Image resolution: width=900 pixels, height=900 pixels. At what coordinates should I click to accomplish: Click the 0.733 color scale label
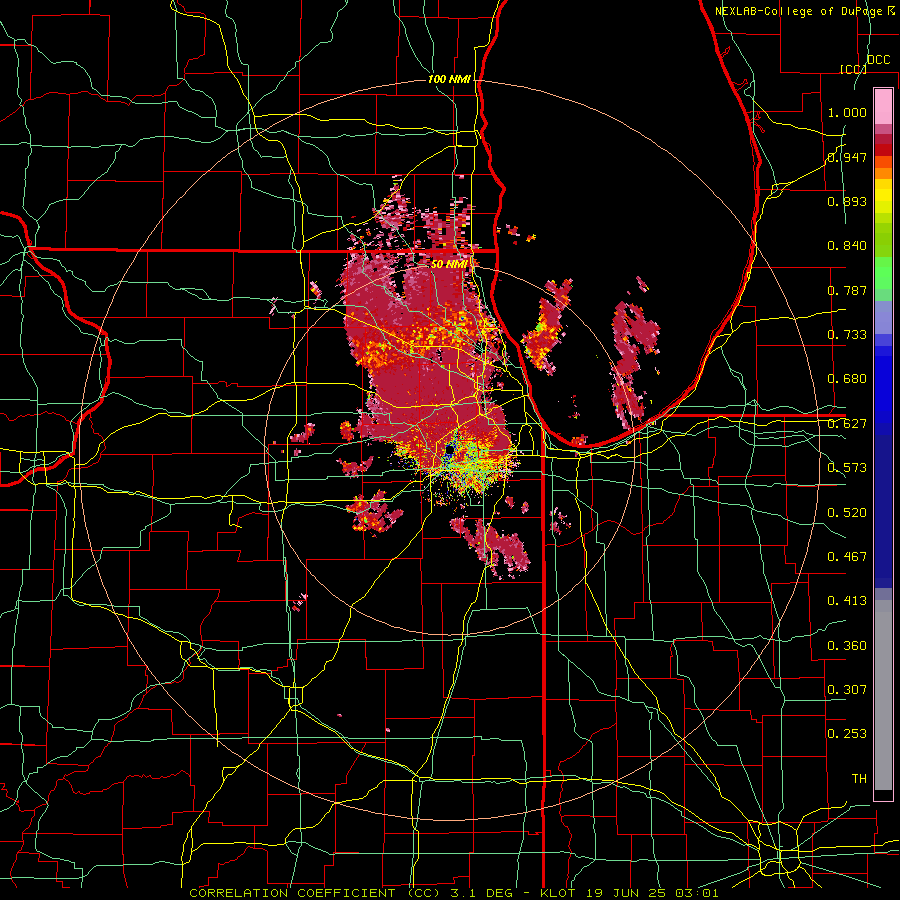click(x=847, y=335)
